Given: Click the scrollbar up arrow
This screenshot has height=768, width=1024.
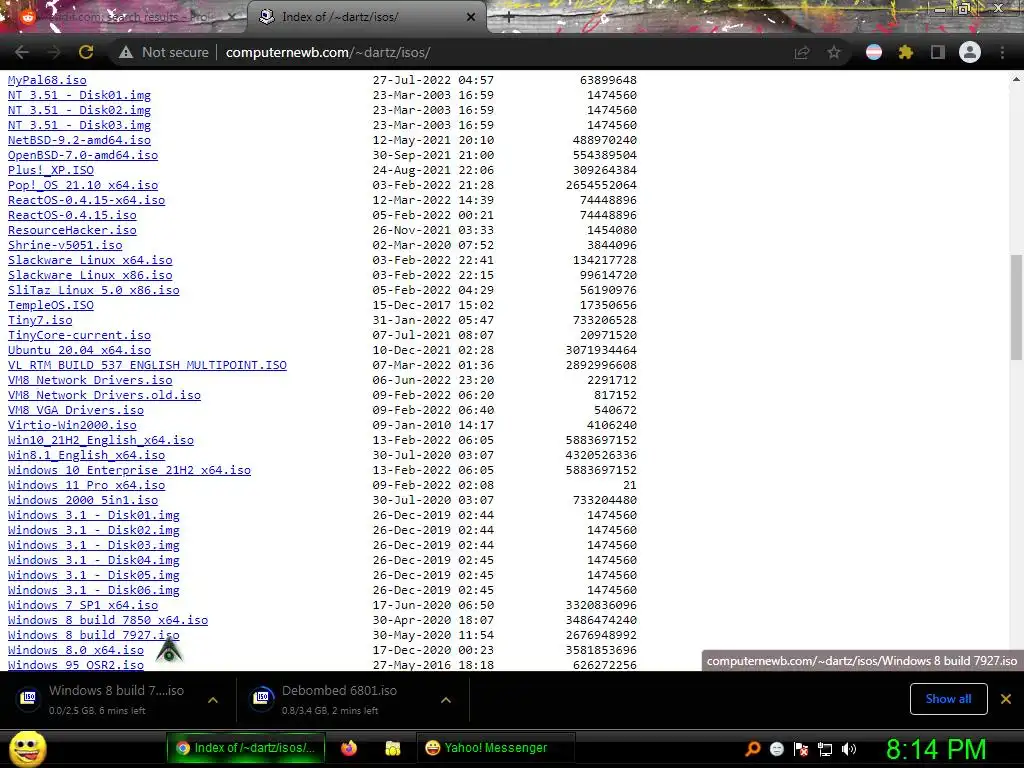Looking at the screenshot, I should (1016, 79).
